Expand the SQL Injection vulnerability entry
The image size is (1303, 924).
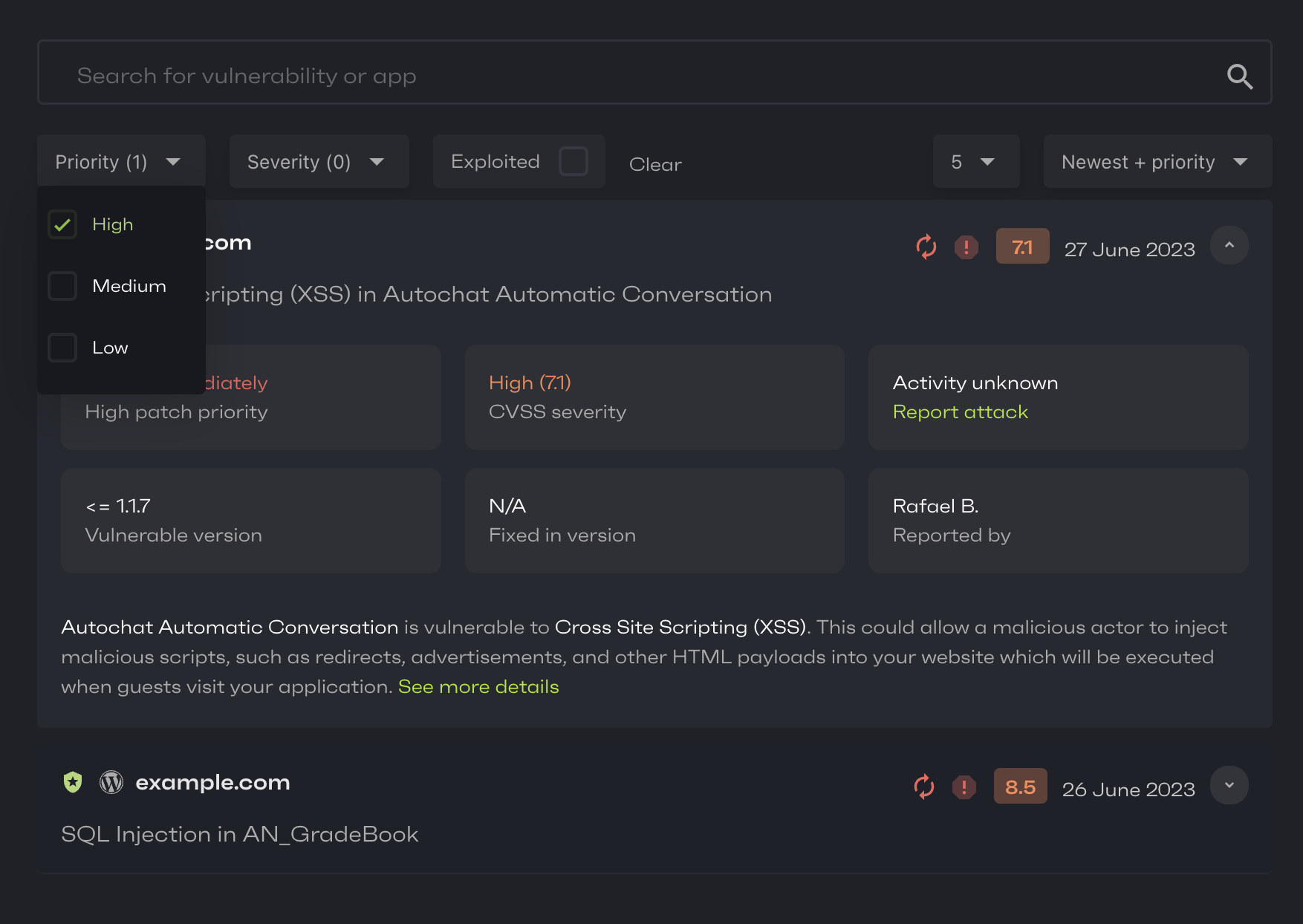coord(1229,785)
